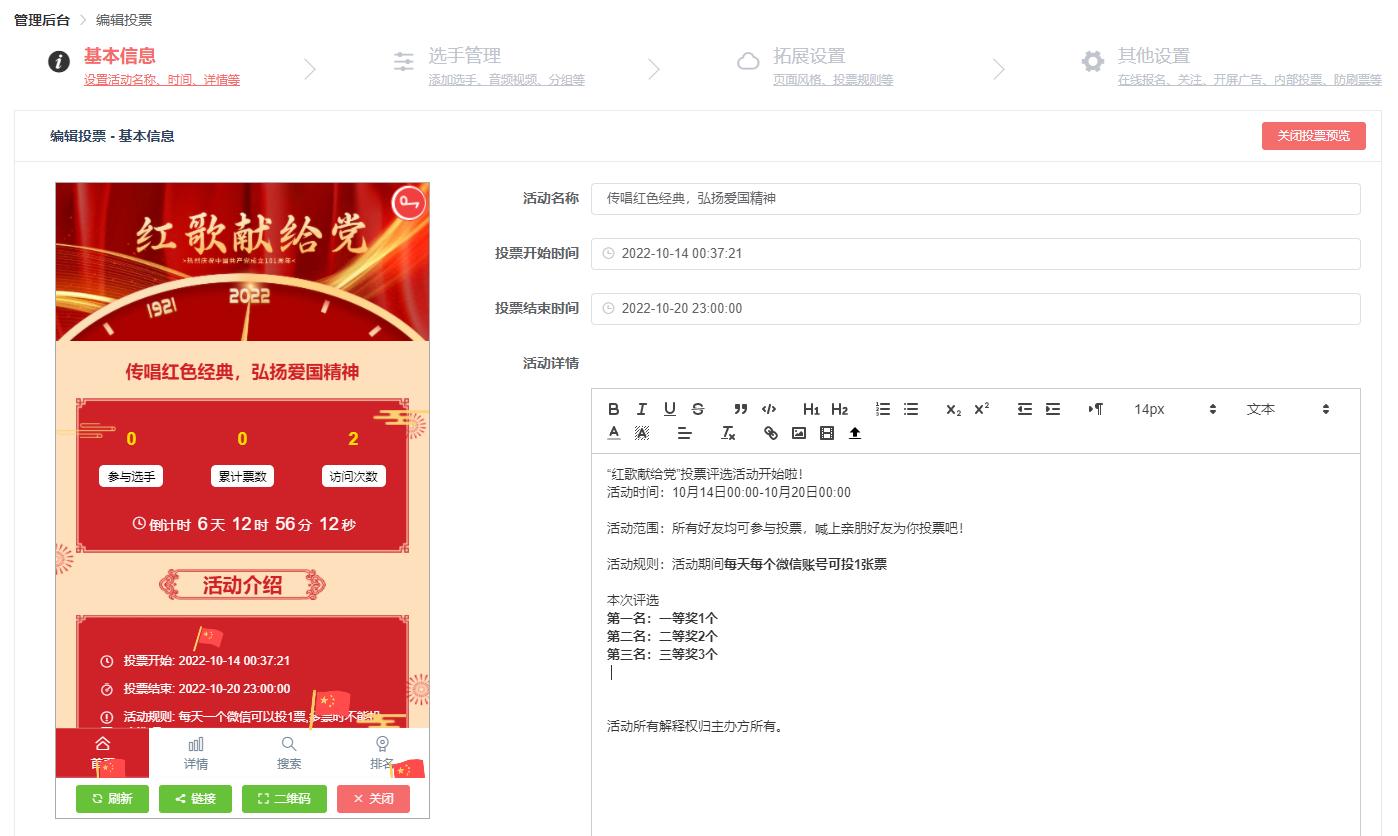Clear formatting with the Tx icon
The image size is (1398, 836).
tap(727, 433)
